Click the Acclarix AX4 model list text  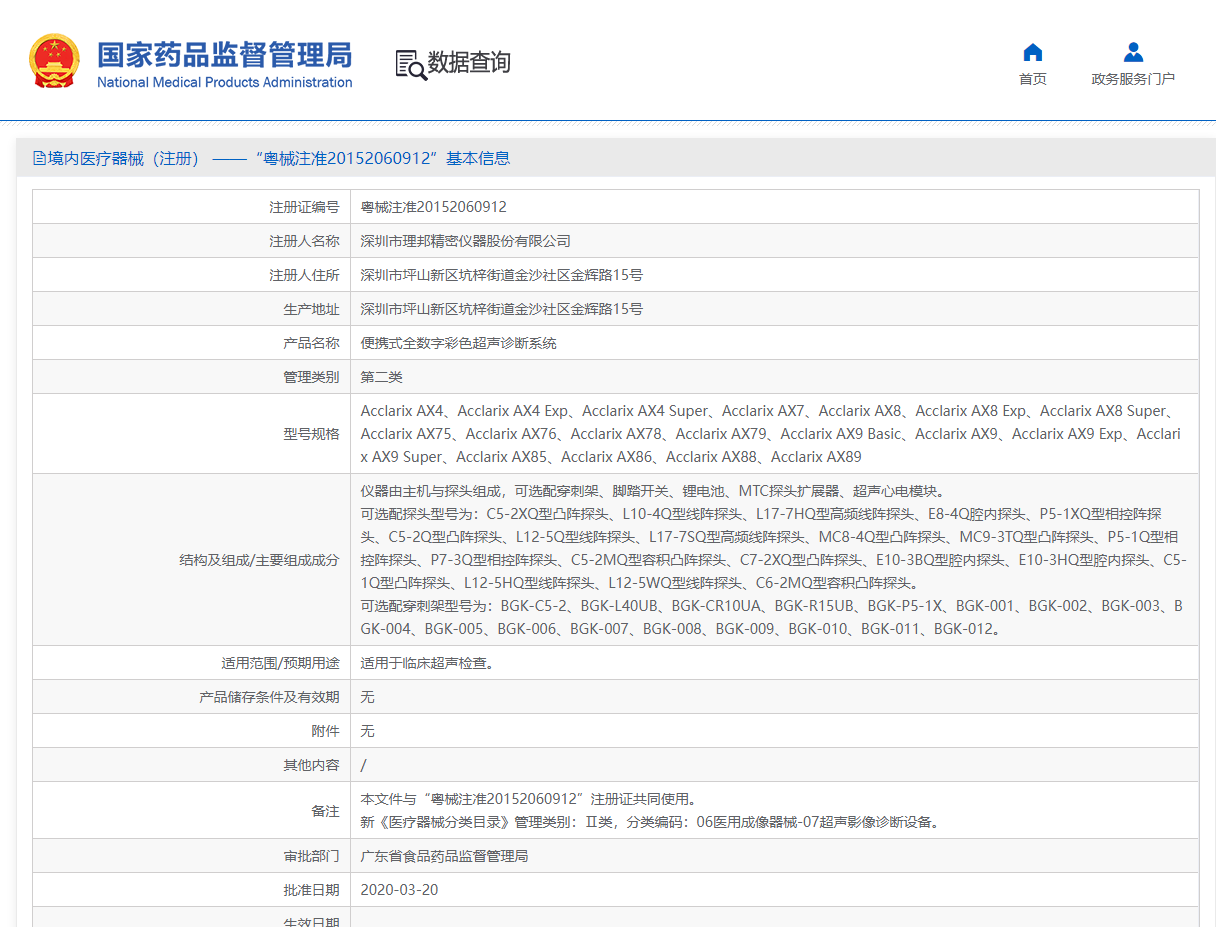(x=771, y=434)
